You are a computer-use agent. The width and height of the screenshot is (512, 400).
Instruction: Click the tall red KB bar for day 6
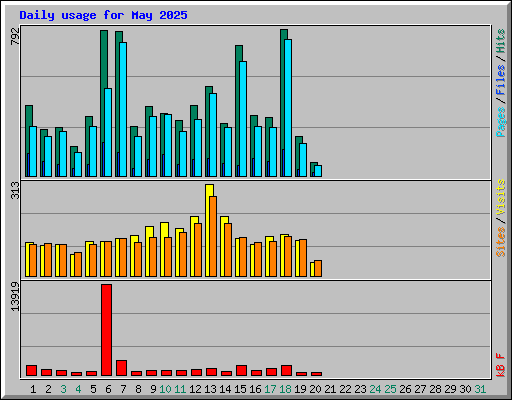pos(107,330)
